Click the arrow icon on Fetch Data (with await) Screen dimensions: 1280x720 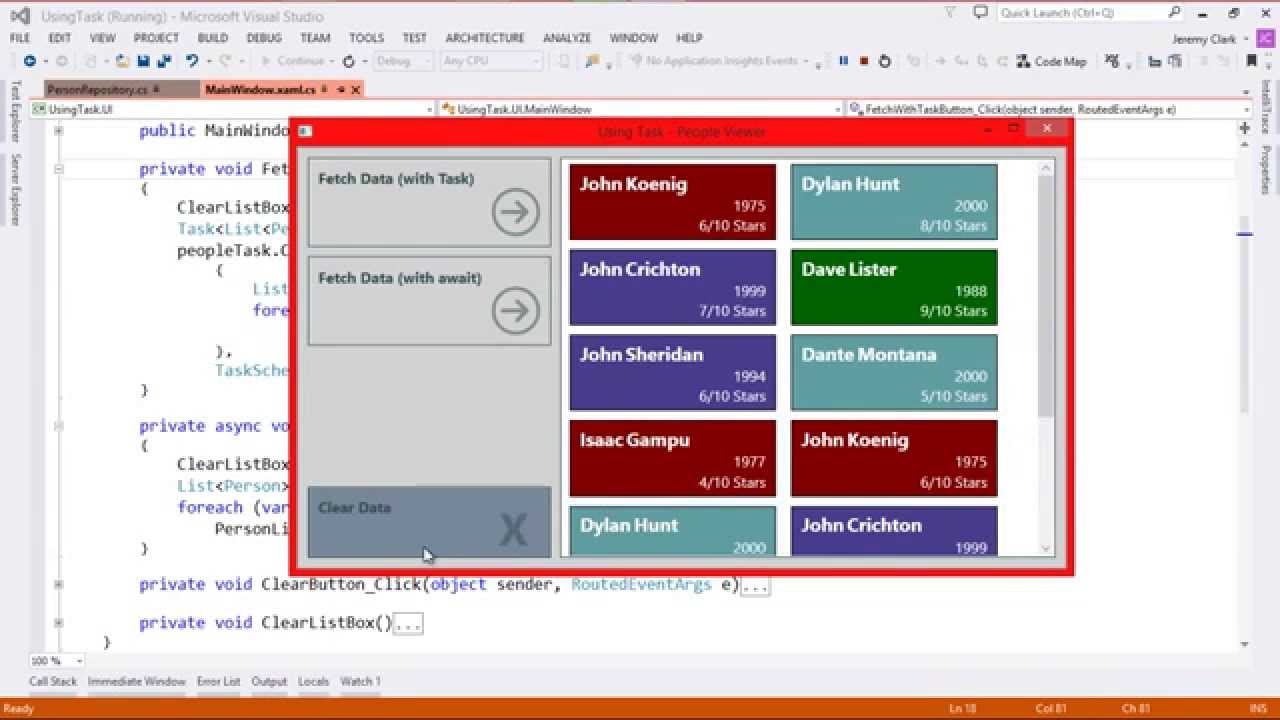coord(516,311)
